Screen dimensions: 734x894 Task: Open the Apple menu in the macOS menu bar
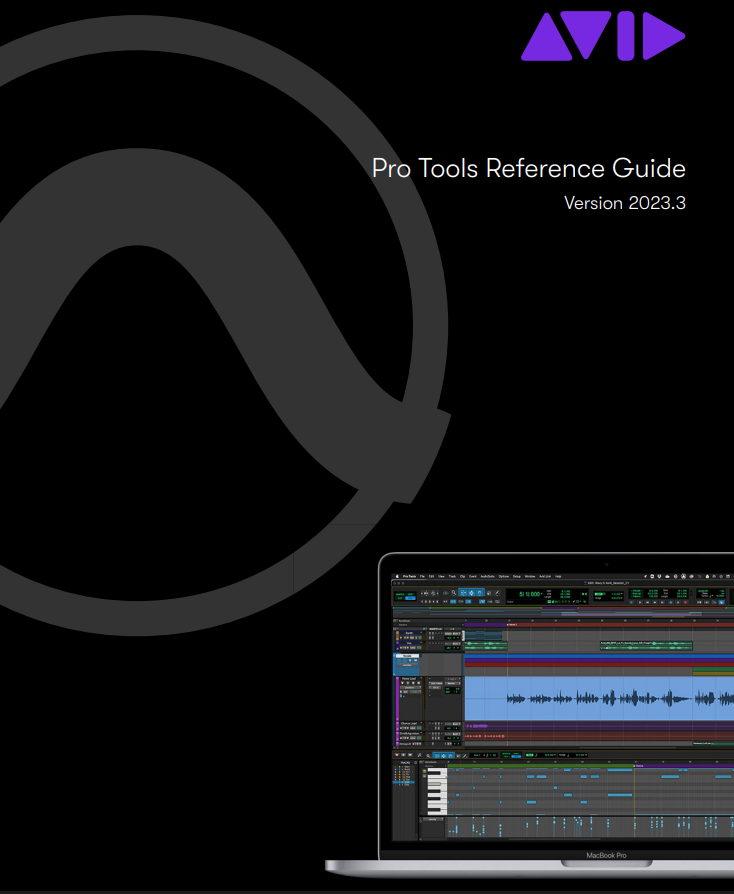(397, 576)
